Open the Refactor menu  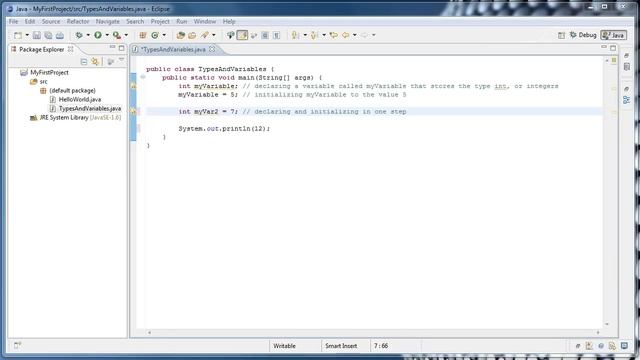pos(78,22)
